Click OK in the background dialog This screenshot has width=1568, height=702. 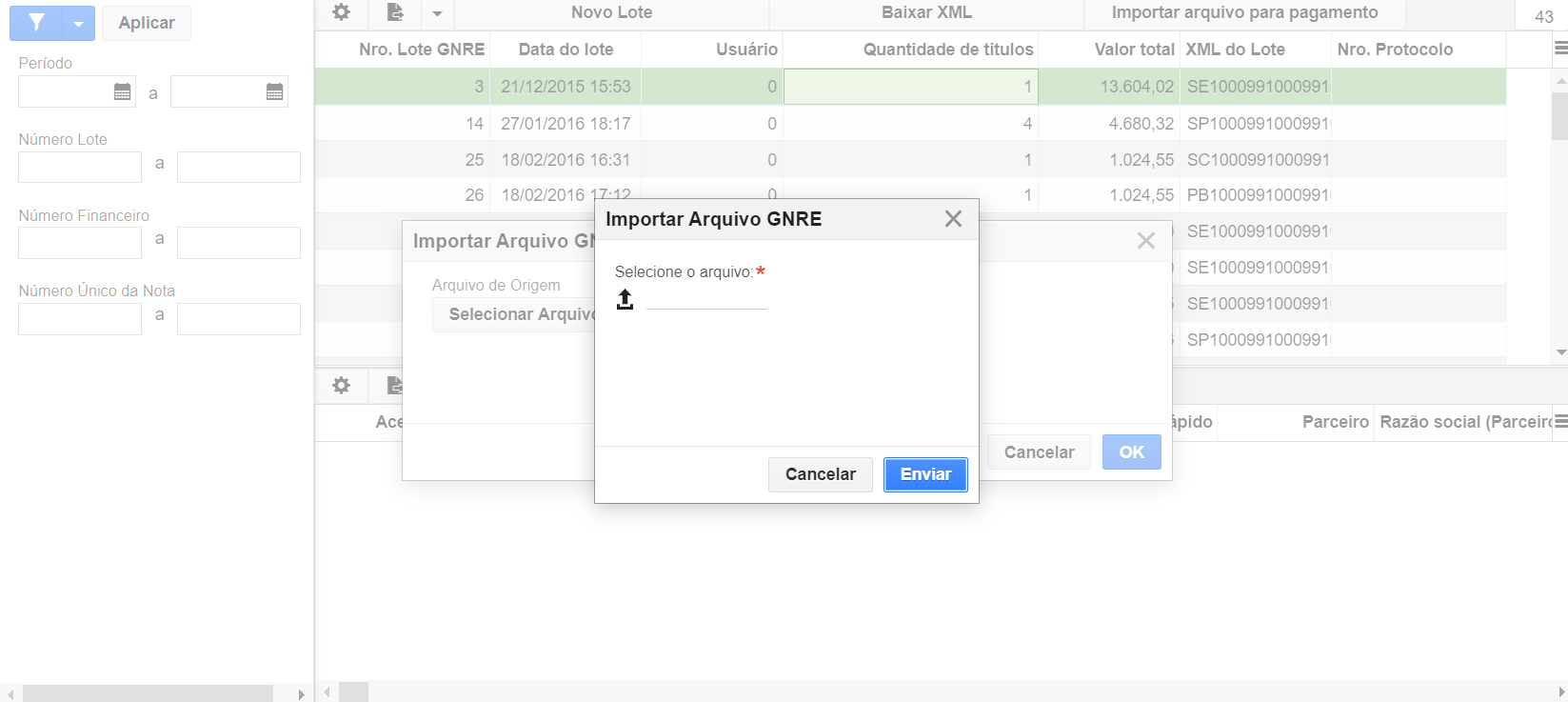[x=1132, y=452]
